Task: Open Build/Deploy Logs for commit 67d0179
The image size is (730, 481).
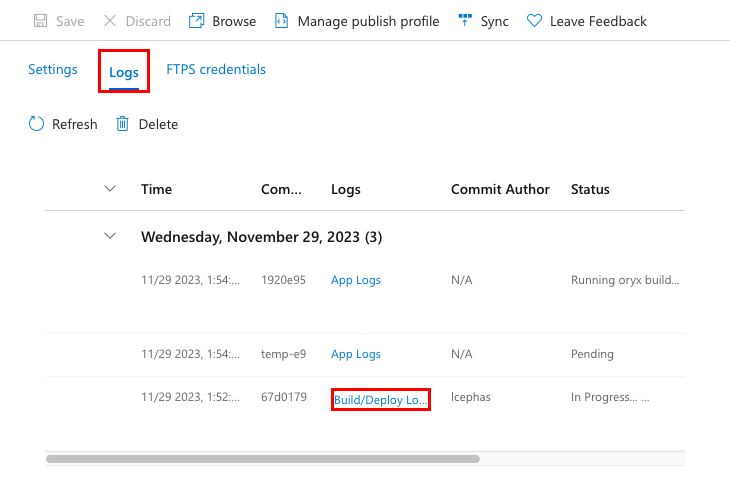Action: click(x=381, y=399)
